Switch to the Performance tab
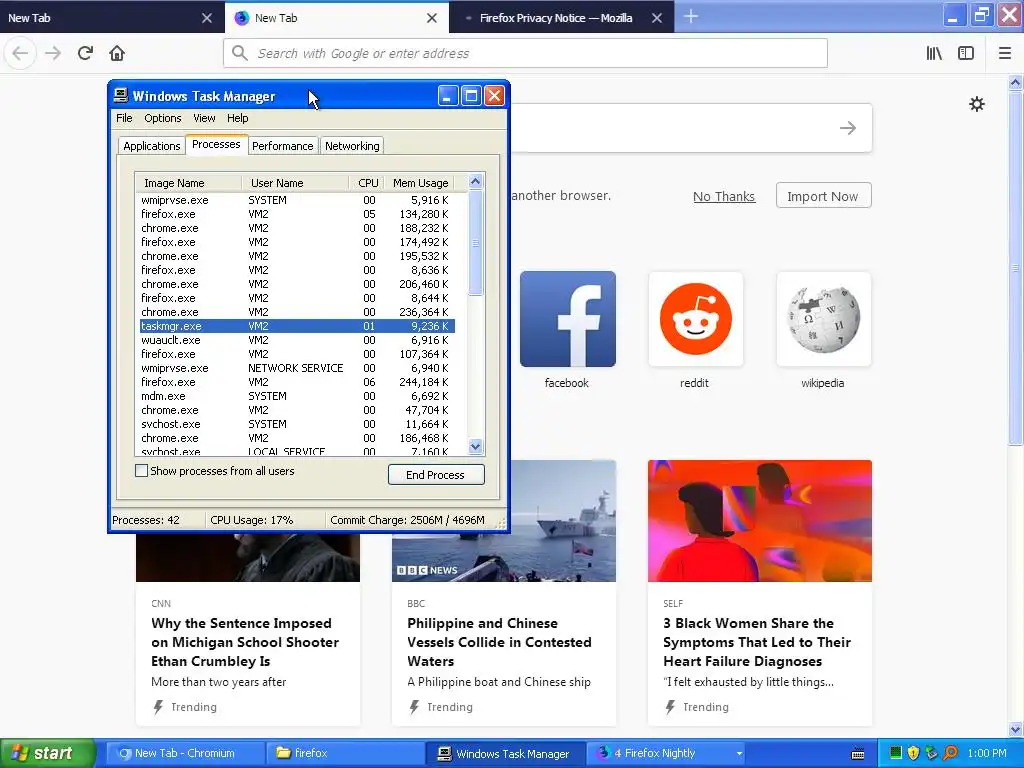Screen dimensions: 1024x768 point(283,146)
